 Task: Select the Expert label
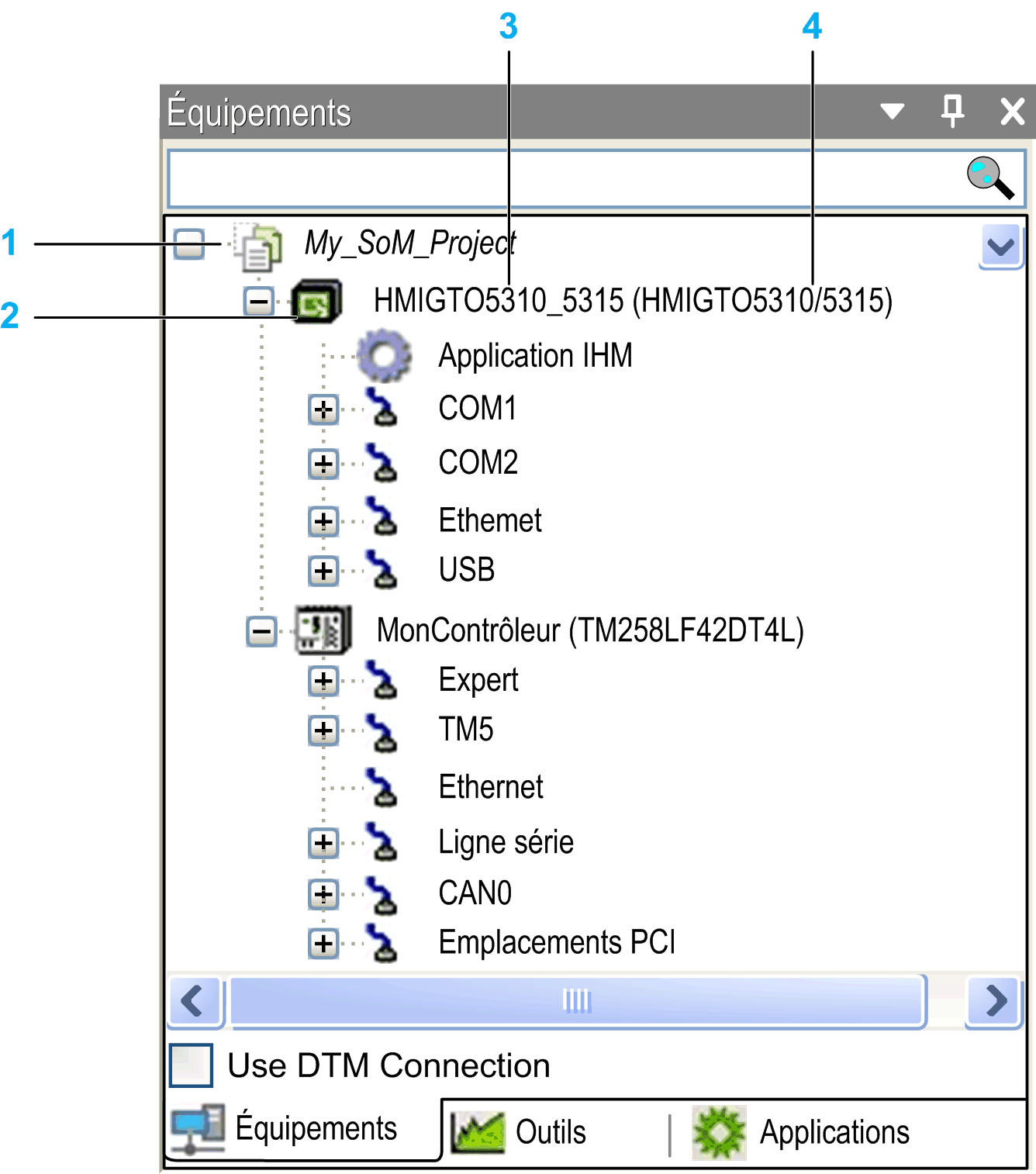[x=478, y=681]
